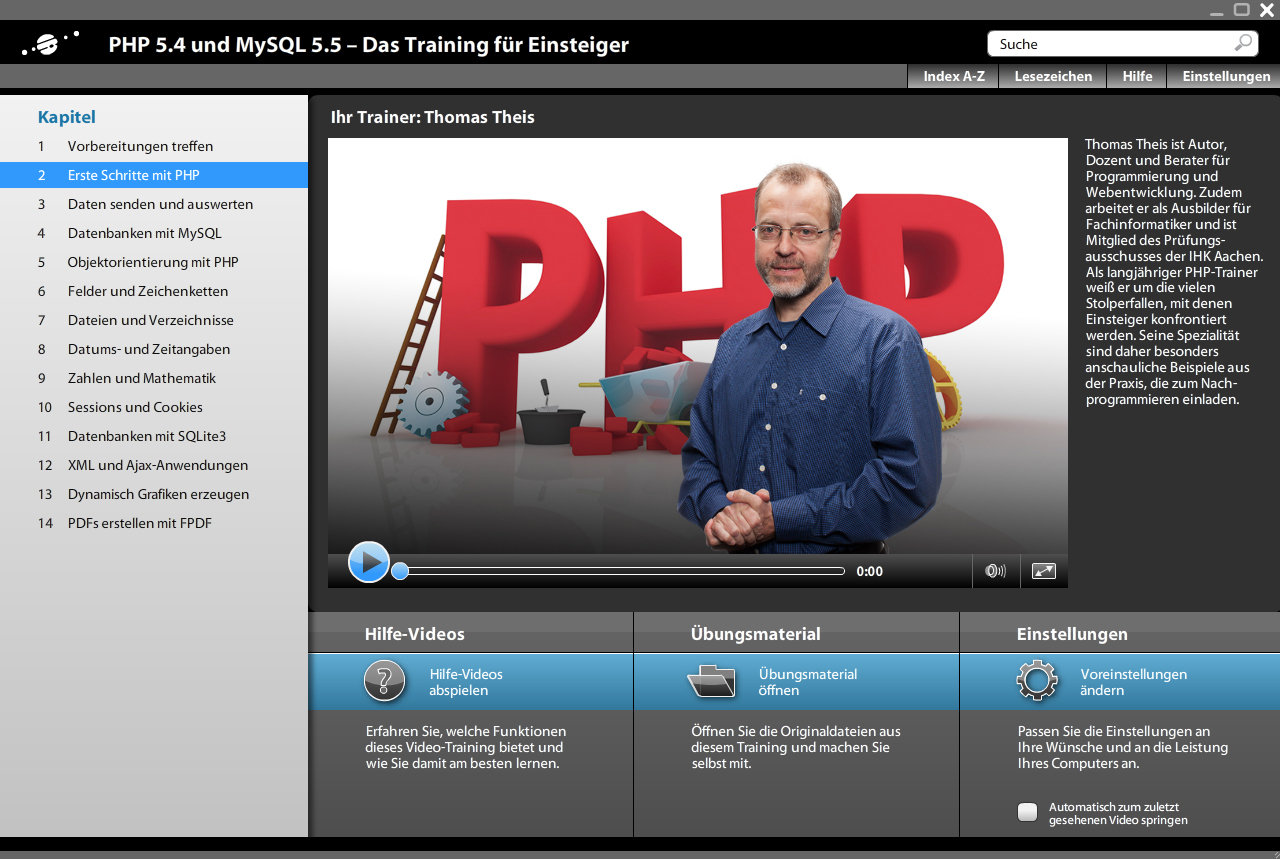Click into the Suche search field
The image size is (1280, 859).
(x=1110, y=44)
